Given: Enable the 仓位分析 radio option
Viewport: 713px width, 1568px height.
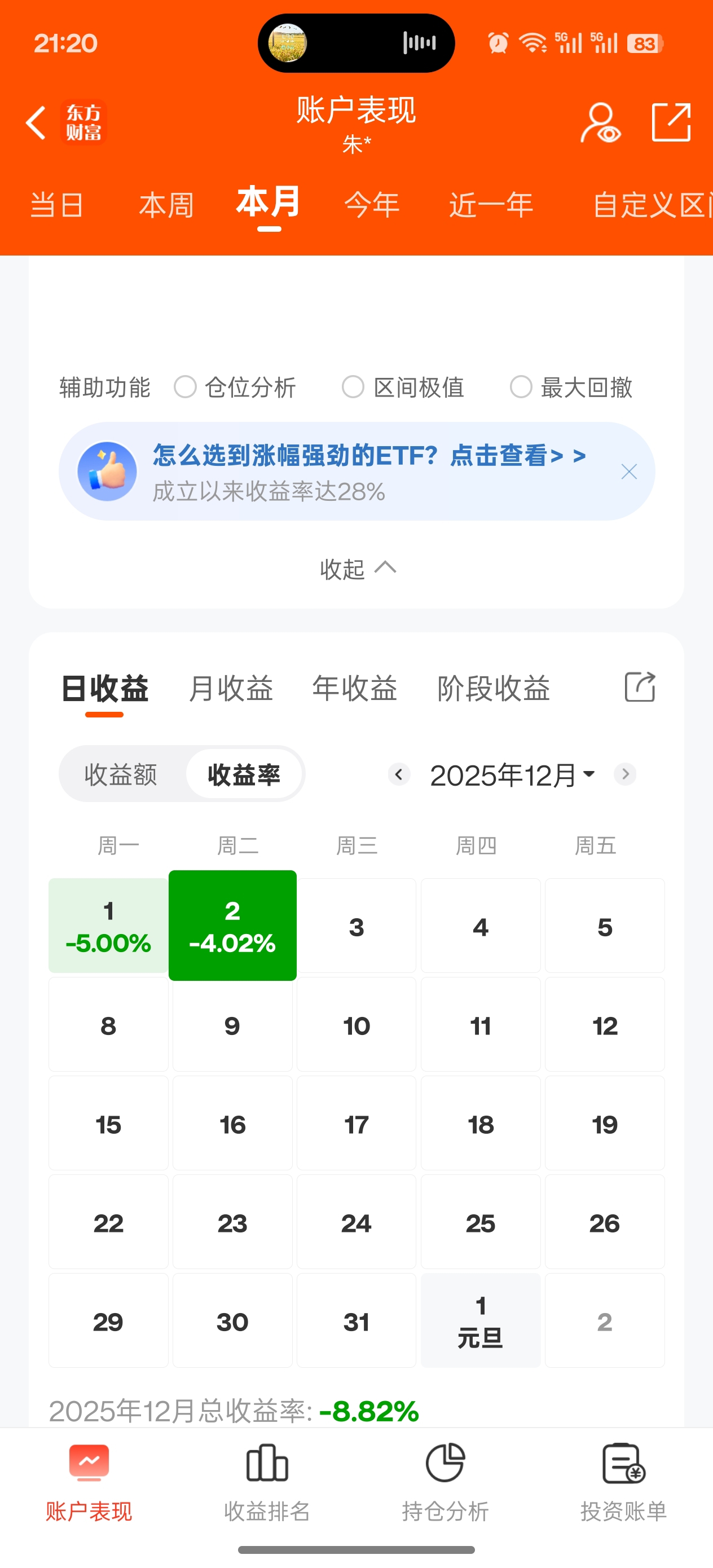Looking at the screenshot, I should coord(185,387).
